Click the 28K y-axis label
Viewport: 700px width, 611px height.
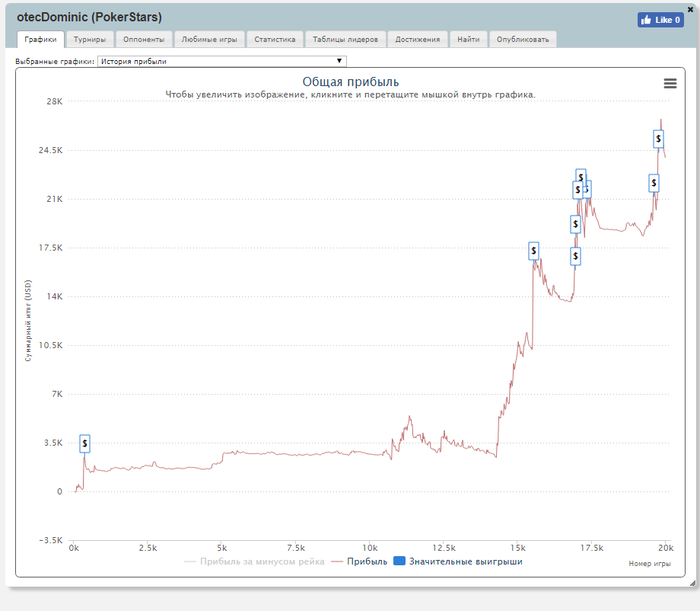pos(54,101)
